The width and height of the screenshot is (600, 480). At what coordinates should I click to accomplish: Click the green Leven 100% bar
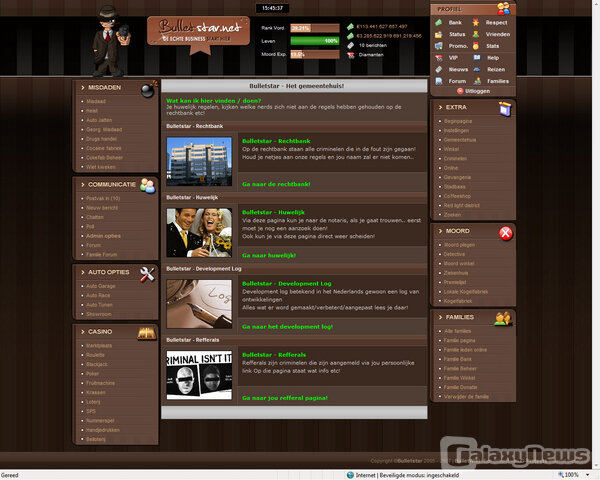pyautogui.click(x=315, y=41)
